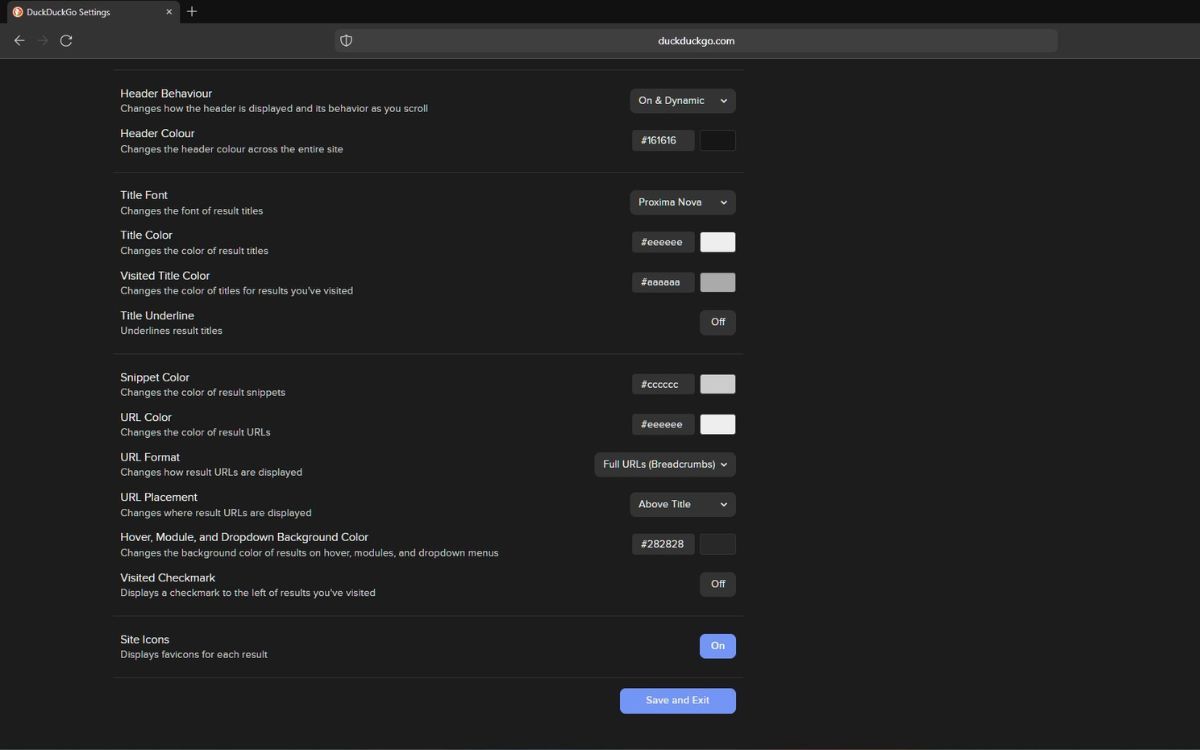This screenshot has width=1200, height=750.
Task: Turn on the Visited Checkmark toggle
Action: tap(717, 584)
